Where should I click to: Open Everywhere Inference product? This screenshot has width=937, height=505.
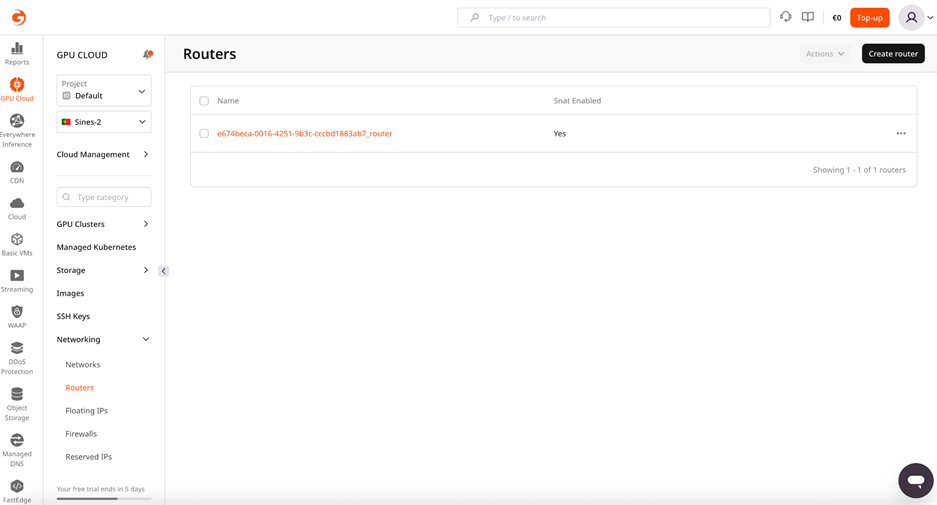[17, 130]
